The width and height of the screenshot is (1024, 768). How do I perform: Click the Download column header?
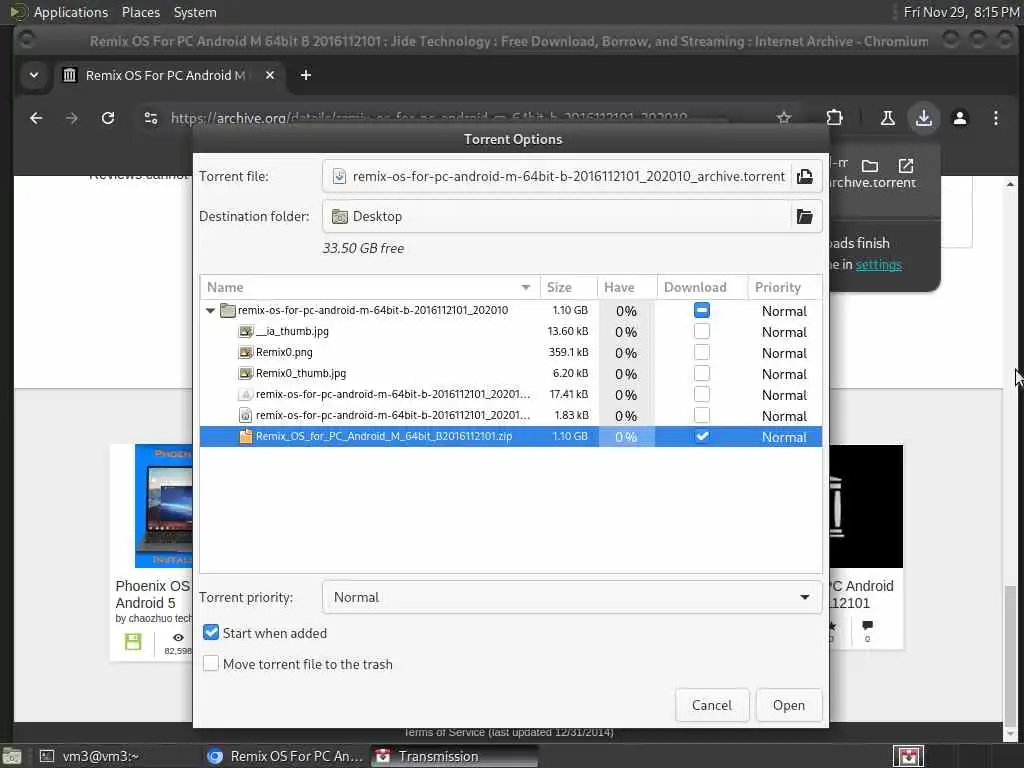[702, 287]
